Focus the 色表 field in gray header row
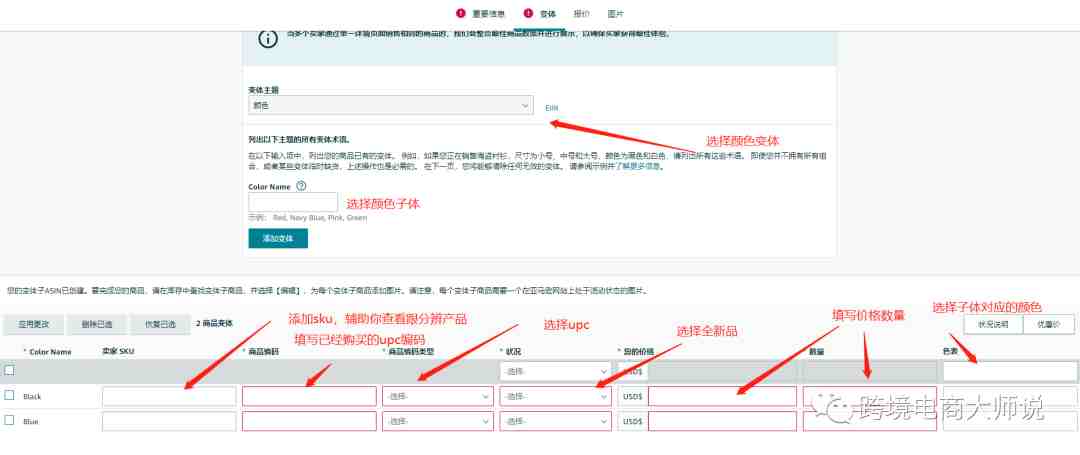 click(x=1010, y=372)
